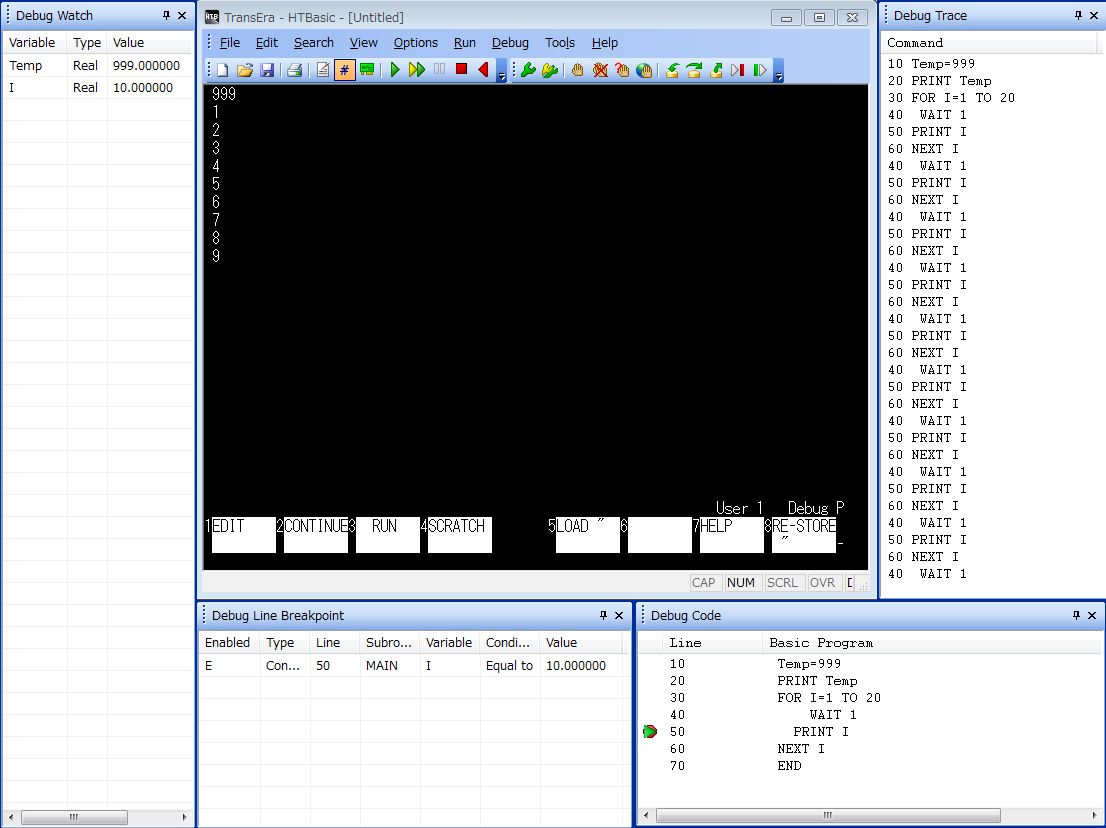
Task: Close the Debug Code panel
Action: pyautogui.click(x=1092, y=616)
